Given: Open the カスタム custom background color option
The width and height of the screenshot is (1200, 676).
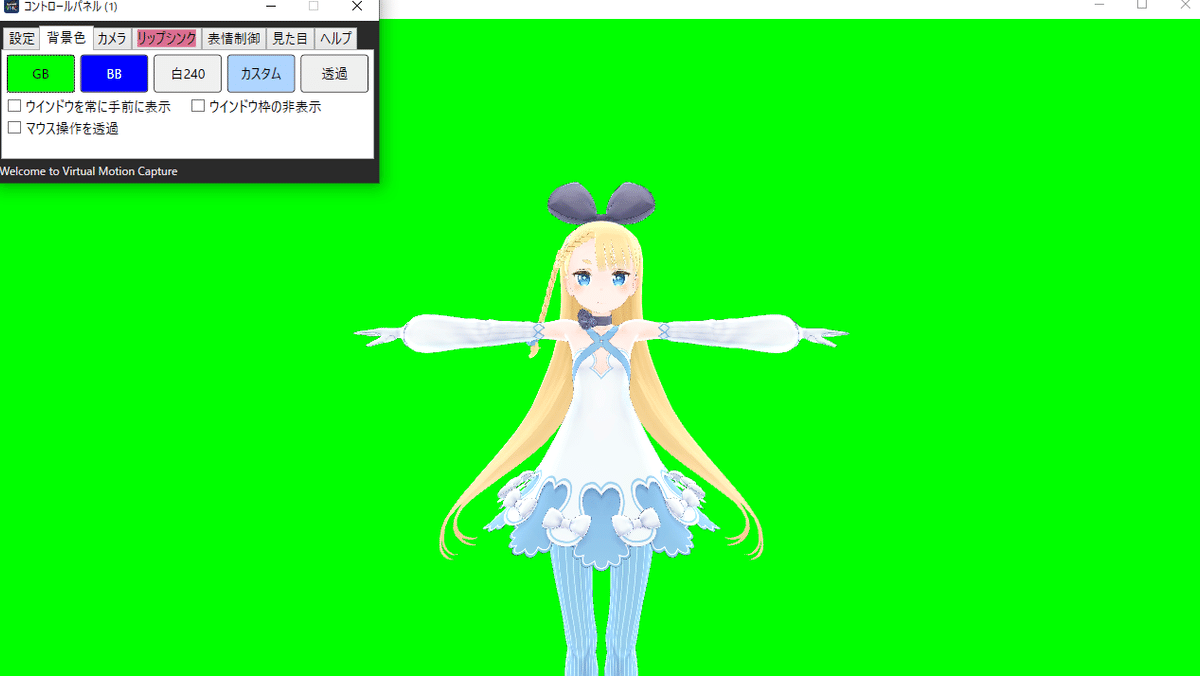Looking at the screenshot, I should point(261,73).
